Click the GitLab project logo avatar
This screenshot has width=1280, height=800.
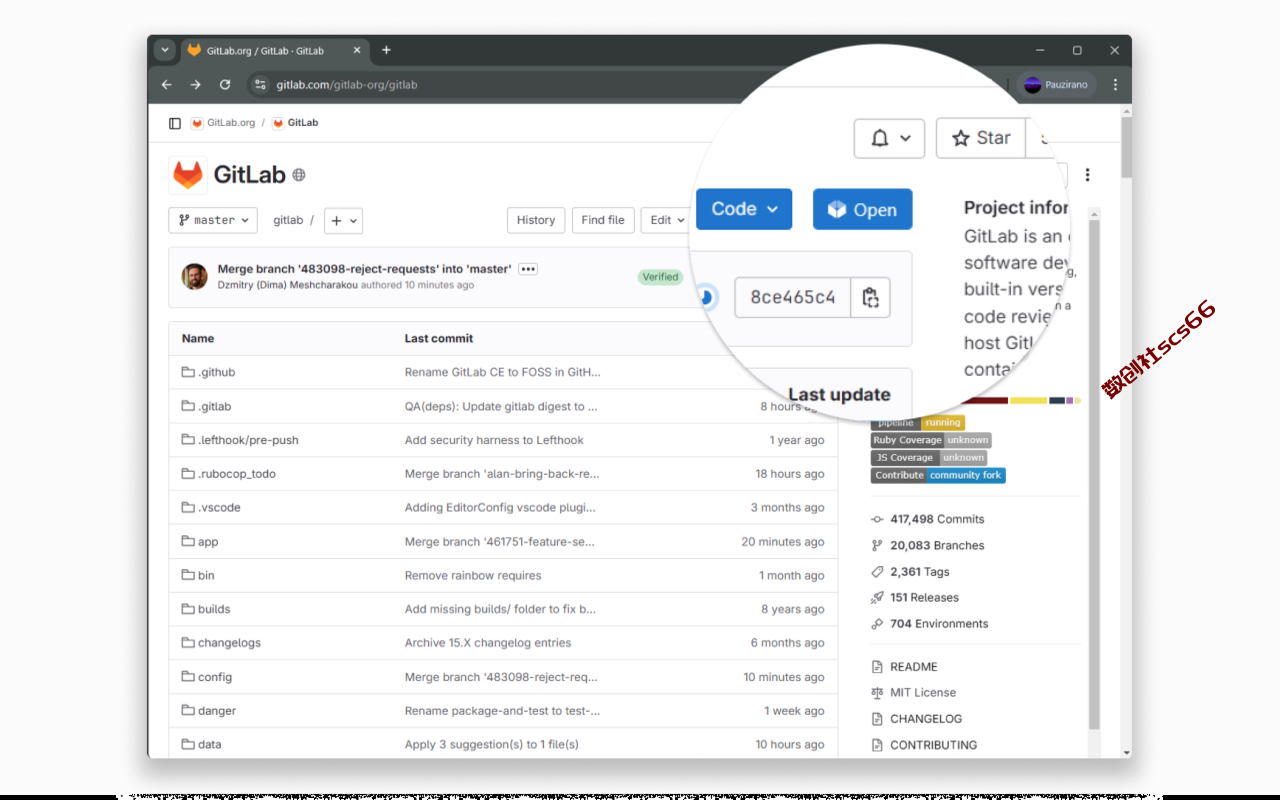point(188,175)
